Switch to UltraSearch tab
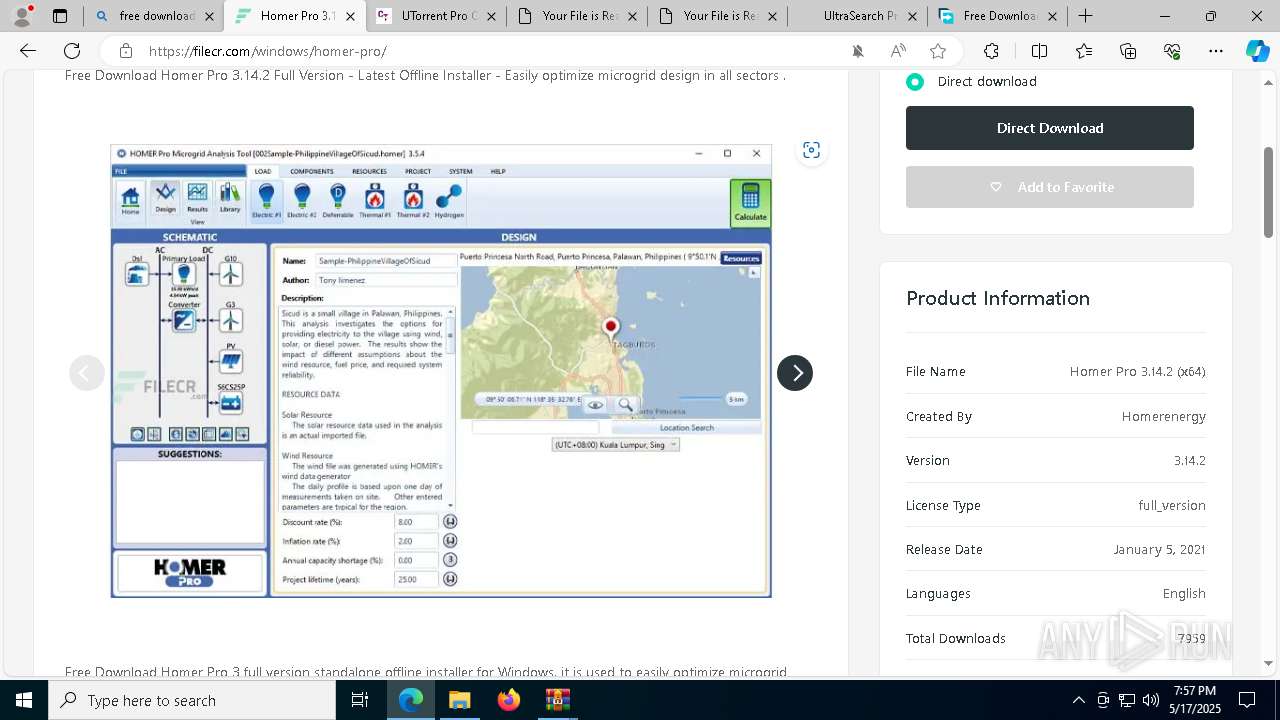The height and width of the screenshot is (720, 1280). click(x=859, y=16)
